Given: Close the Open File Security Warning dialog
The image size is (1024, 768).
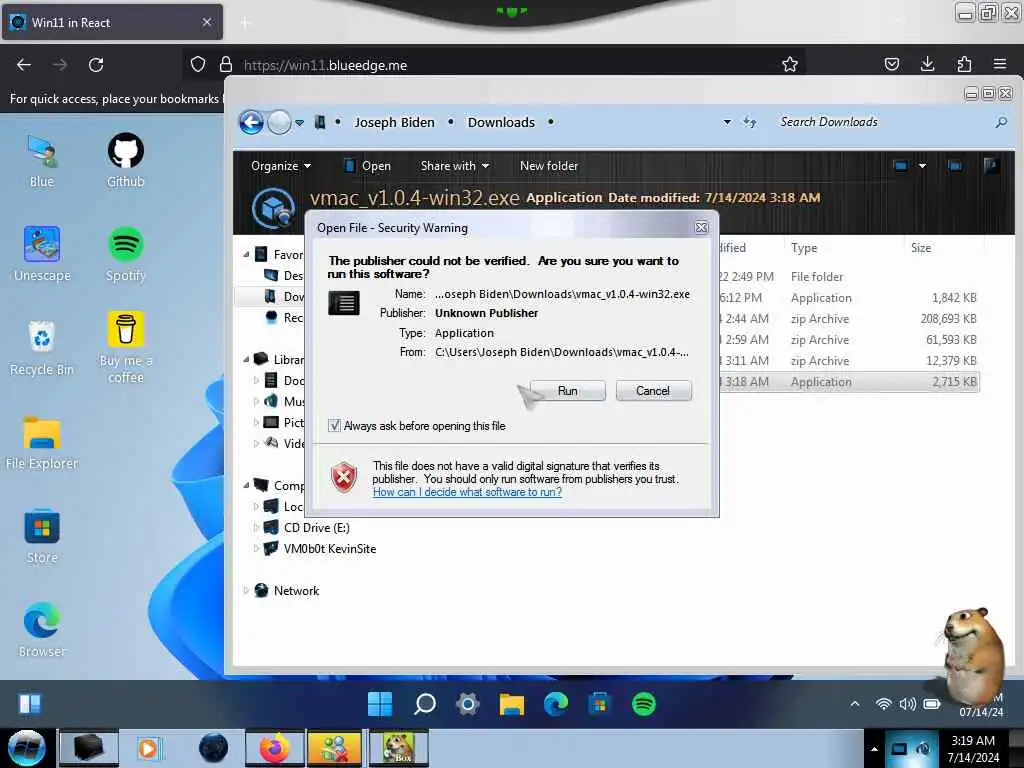Looking at the screenshot, I should coord(701,227).
